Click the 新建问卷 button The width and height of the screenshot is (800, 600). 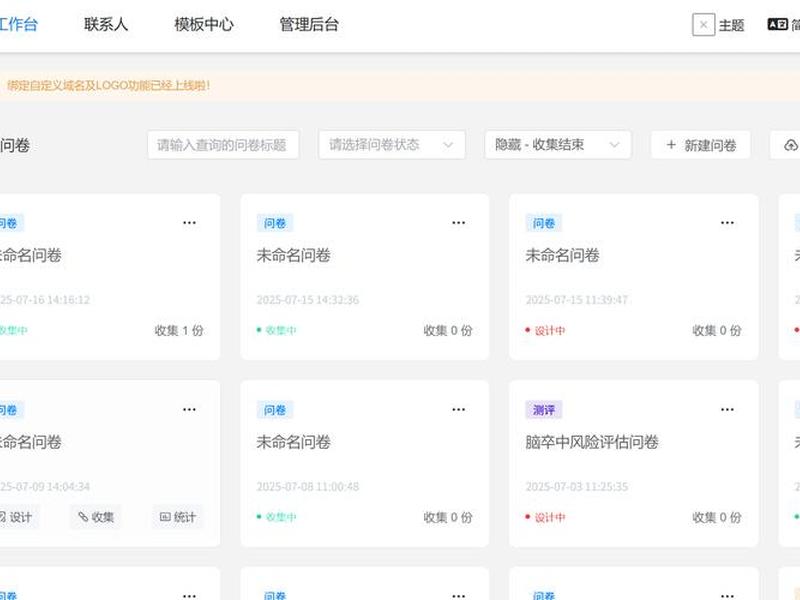pyautogui.click(x=701, y=145)
